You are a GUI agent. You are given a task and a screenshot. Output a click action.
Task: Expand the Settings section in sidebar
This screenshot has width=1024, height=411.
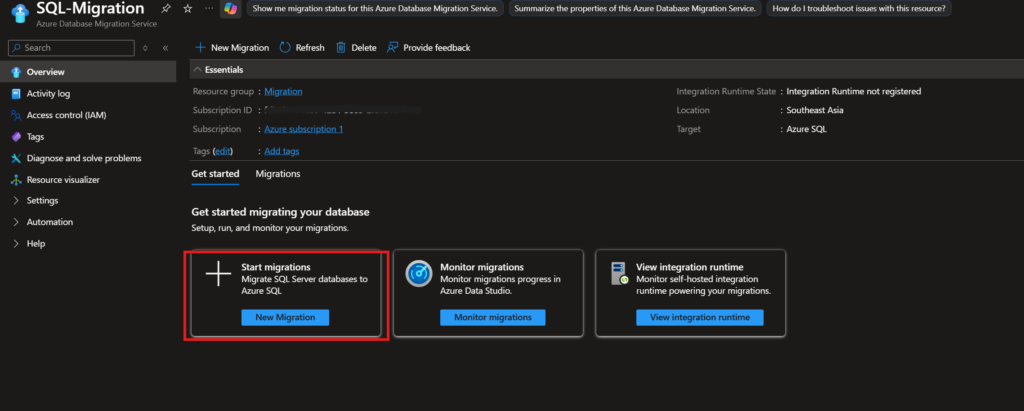click(x=15, y=201)
